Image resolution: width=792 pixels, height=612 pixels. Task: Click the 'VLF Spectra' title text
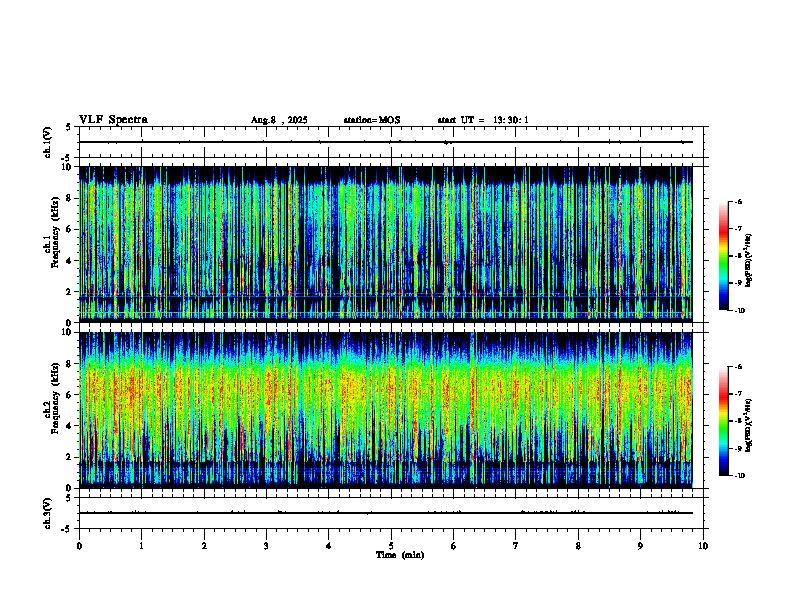[x=113, y=120]
